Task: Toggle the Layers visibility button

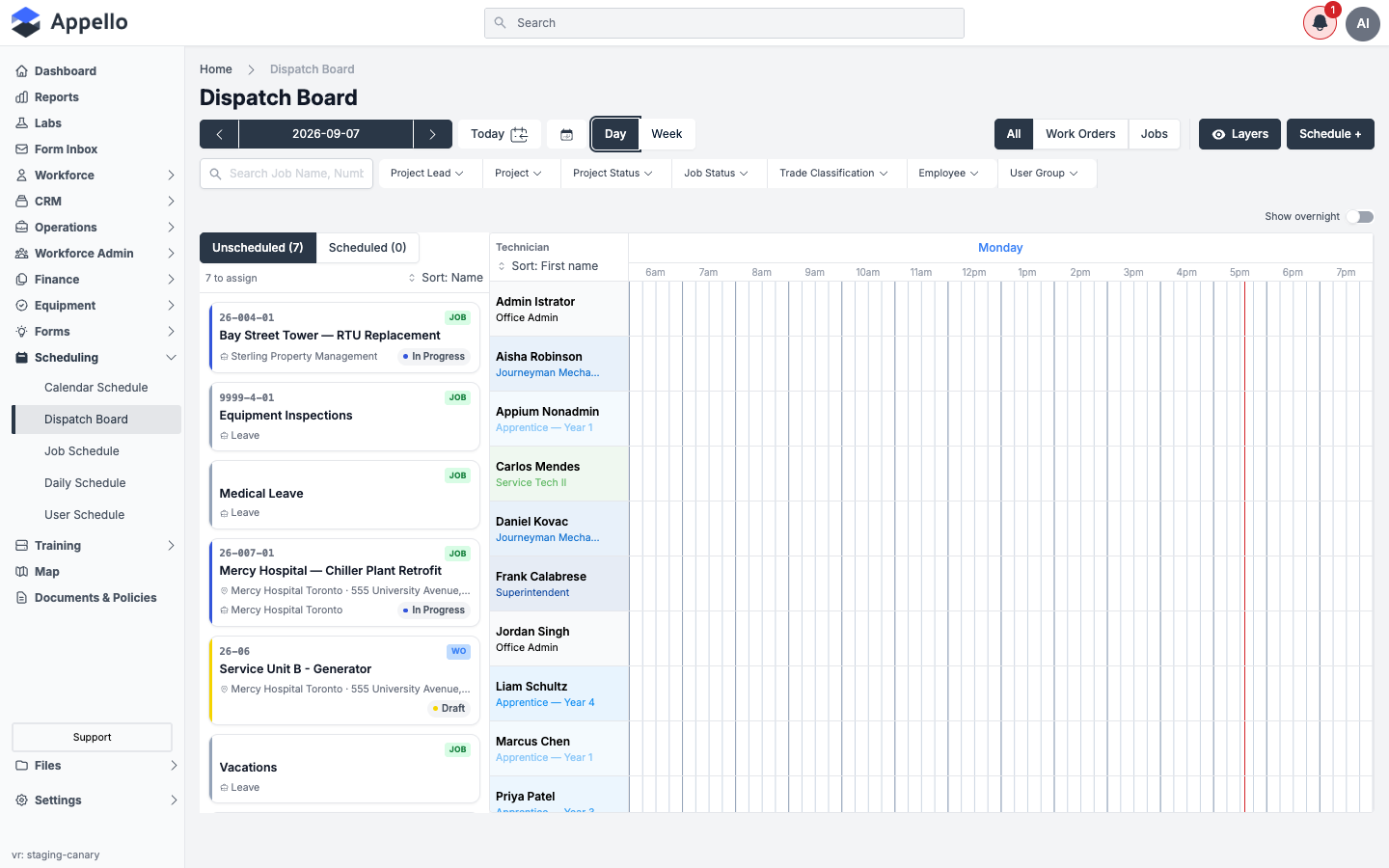Action: pyautogui.click(x=1240, y=134)
